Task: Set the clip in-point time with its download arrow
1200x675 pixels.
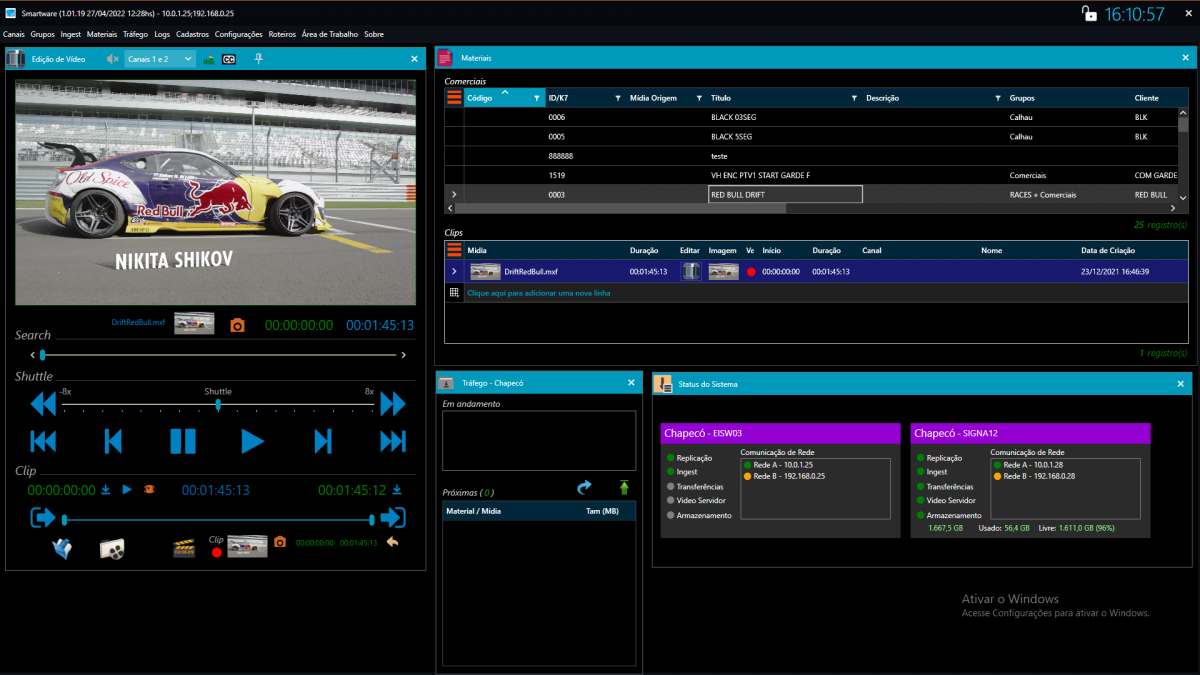Action: pyautogui.click(x=105, y=490)
